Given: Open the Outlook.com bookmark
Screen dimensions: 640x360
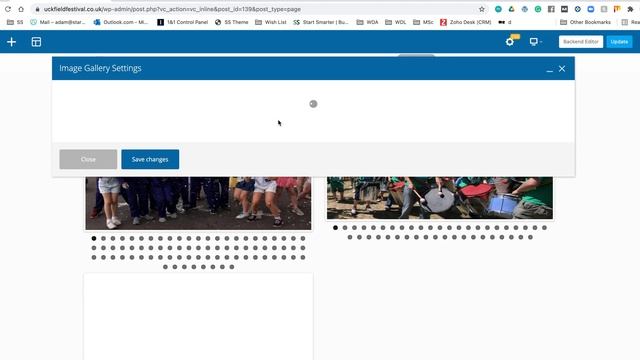Looking at the screenshot, I should [121, 22].
